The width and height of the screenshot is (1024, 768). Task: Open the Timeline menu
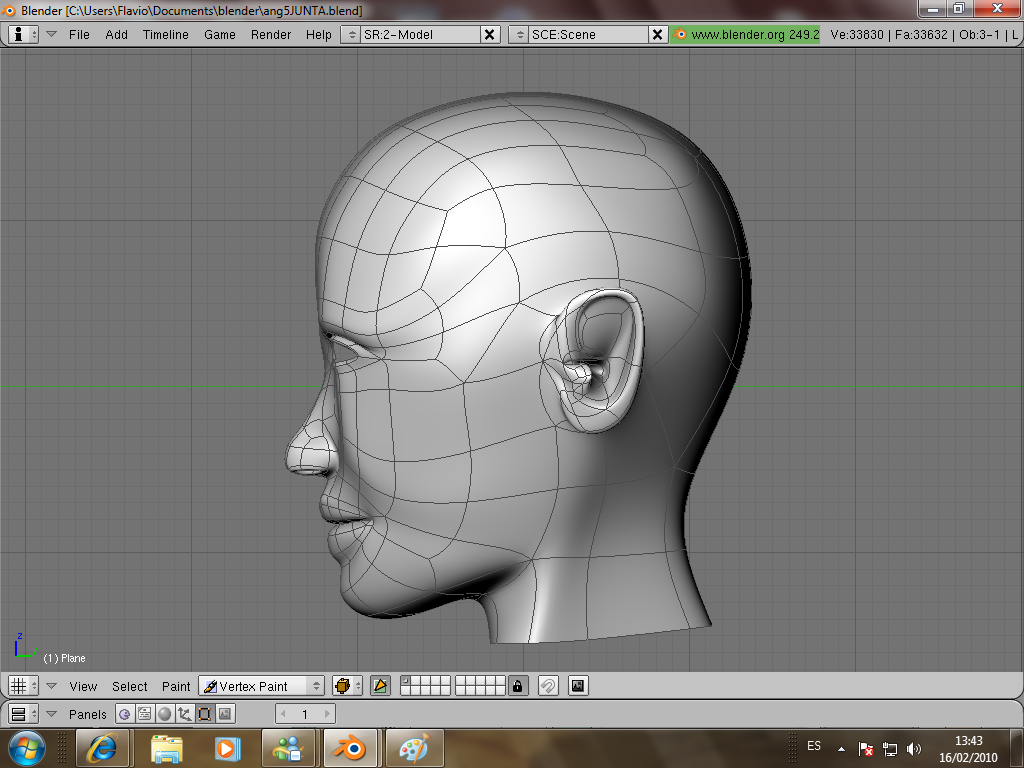[x=165, y=35]
